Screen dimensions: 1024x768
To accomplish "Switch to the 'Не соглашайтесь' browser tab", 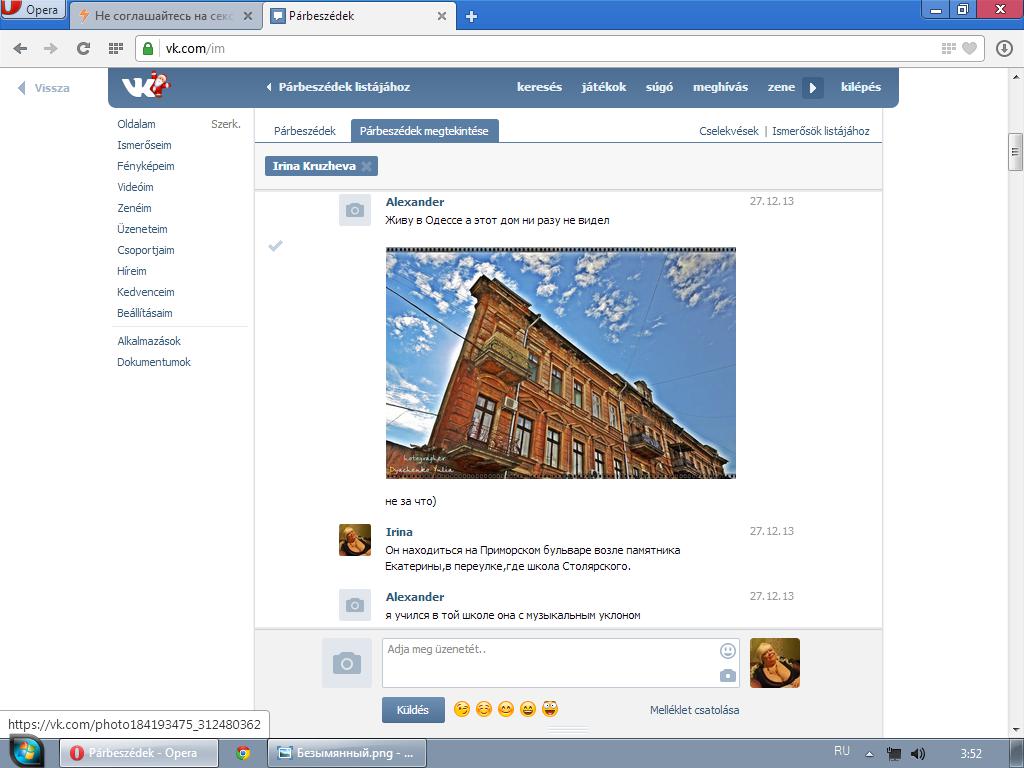I will (166, 16).
